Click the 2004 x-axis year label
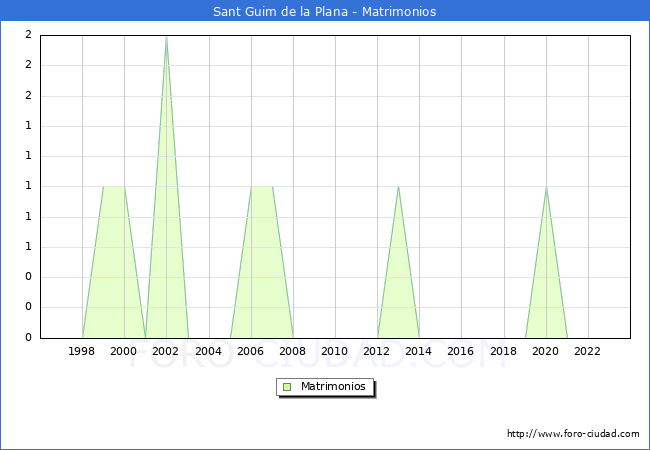The width and height of the screenshot is (650, 450). click(x=208, y=351)
